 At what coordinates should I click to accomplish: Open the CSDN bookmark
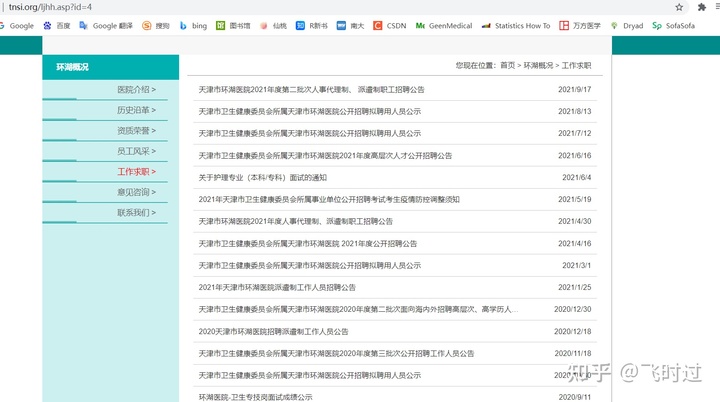pos(390,26)
